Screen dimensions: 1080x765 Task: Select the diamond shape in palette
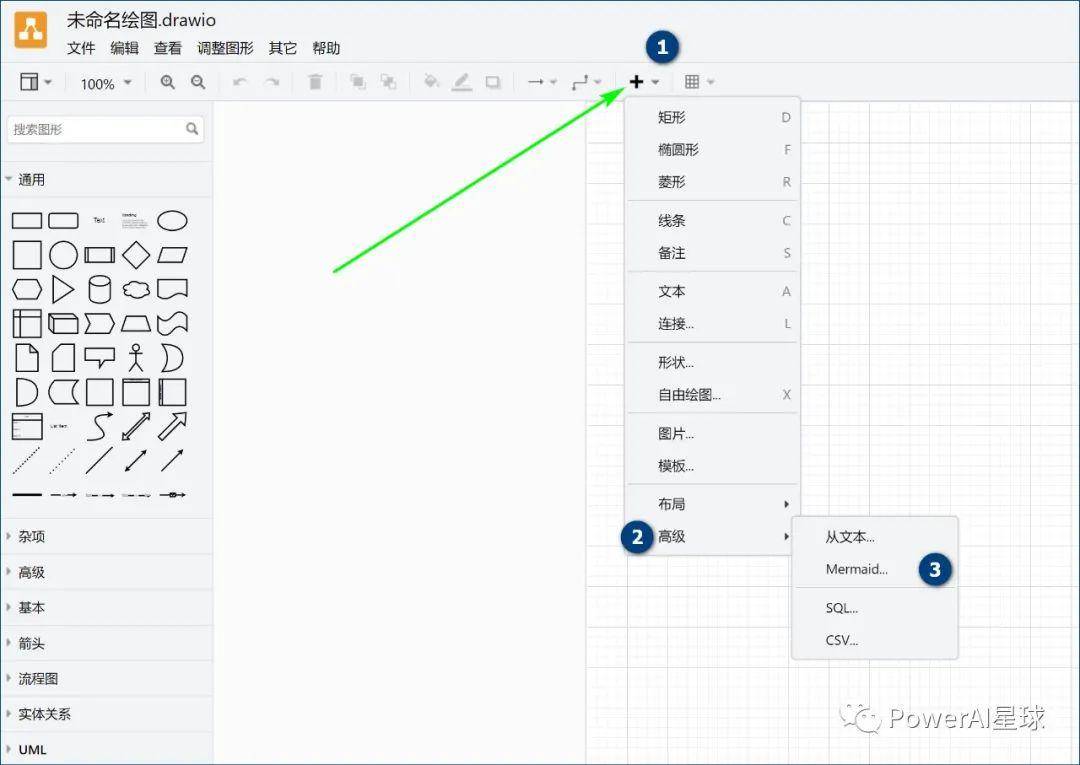(136, 255)
